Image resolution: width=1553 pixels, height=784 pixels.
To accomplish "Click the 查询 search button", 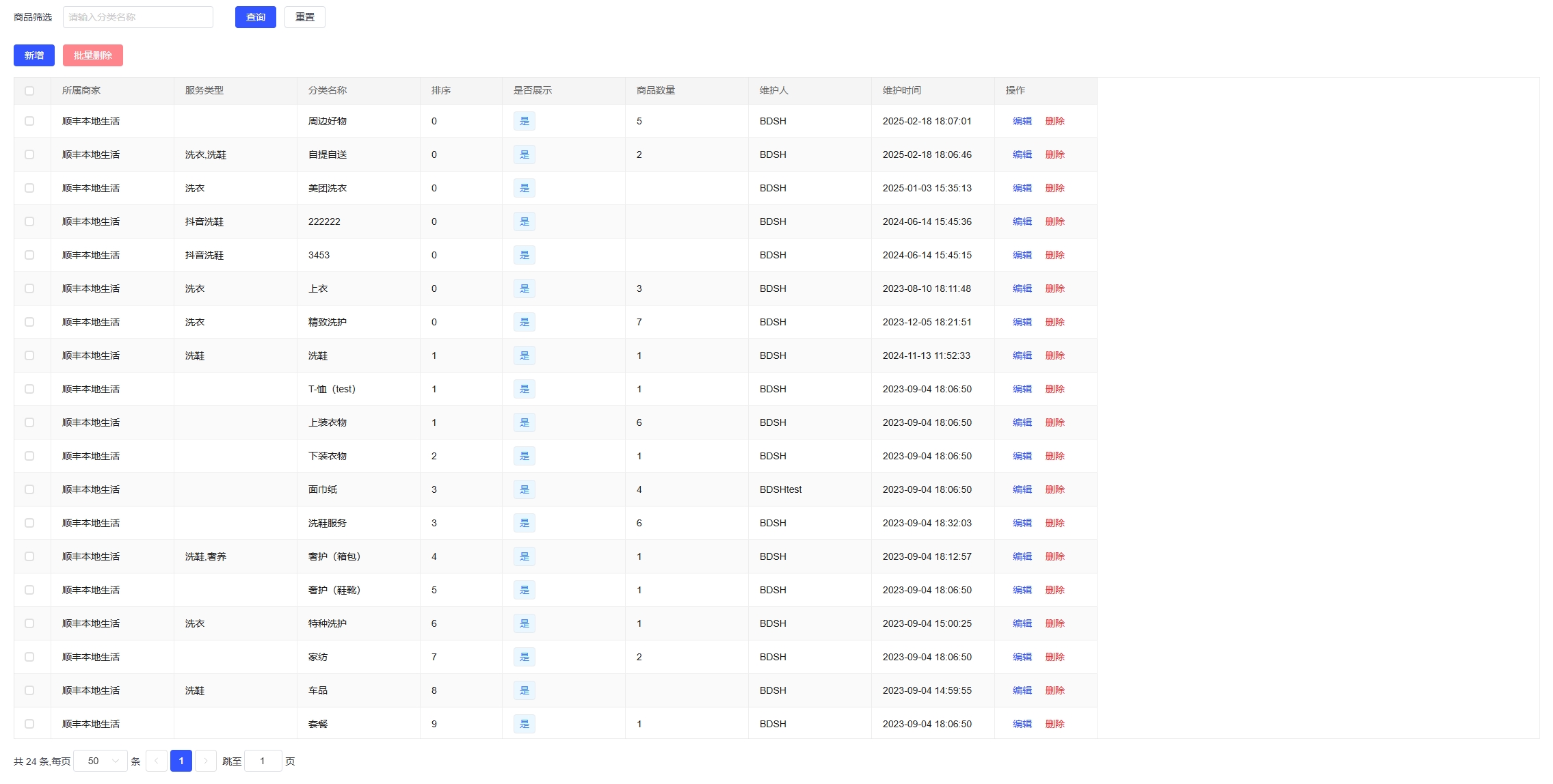I will click(x=255, y=17).
